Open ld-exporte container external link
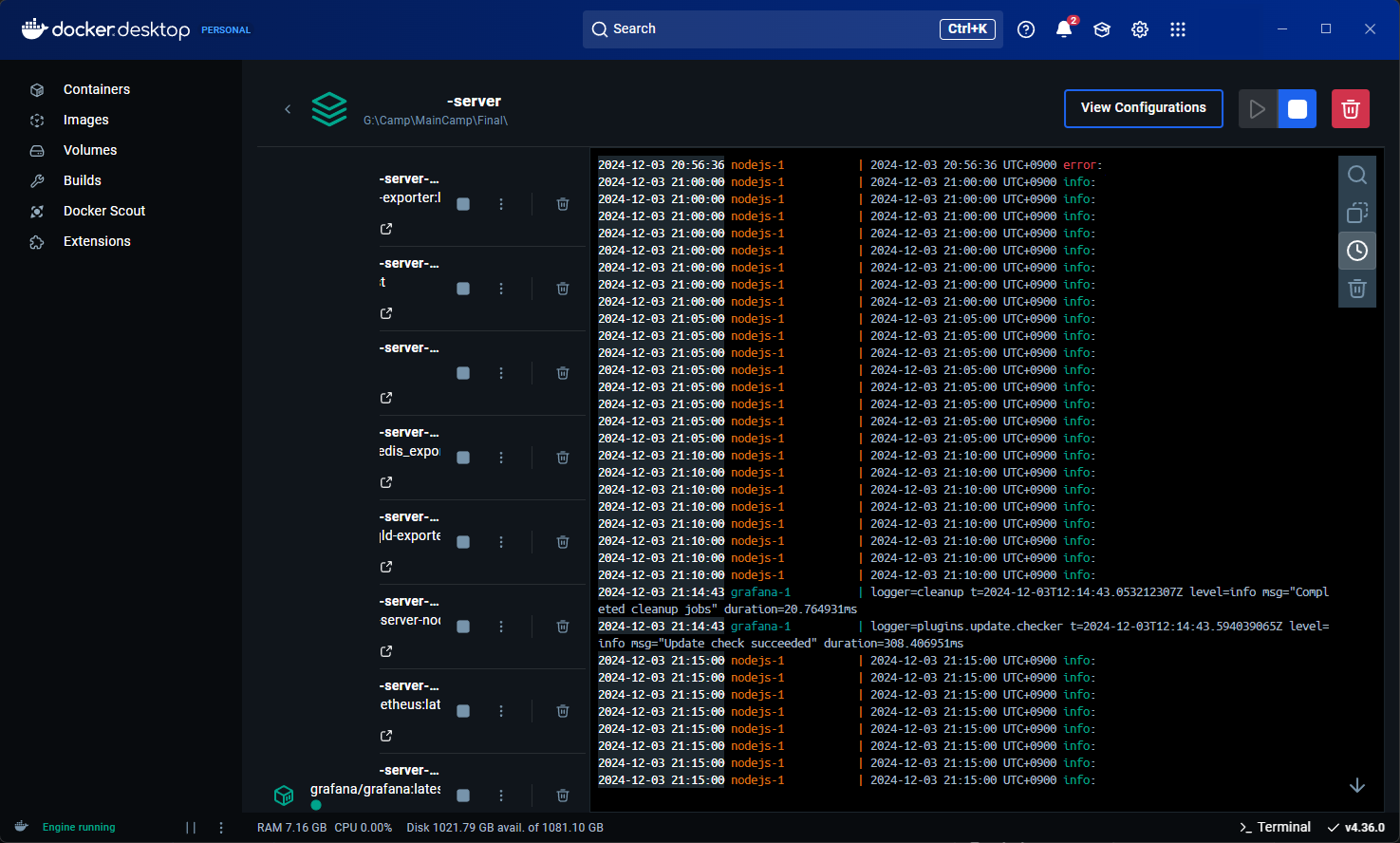This screenshot has width=1400, height=843. (x=386, y=567)
